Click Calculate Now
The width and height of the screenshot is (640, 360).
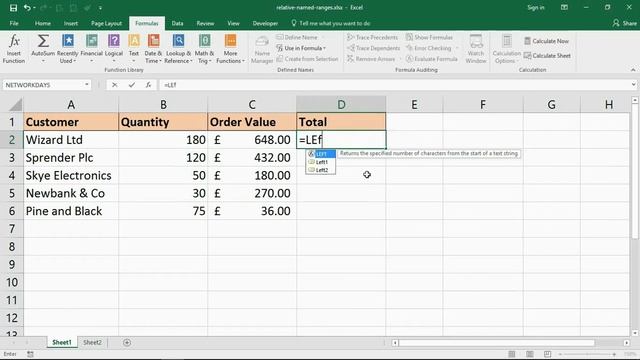[547, 41]
